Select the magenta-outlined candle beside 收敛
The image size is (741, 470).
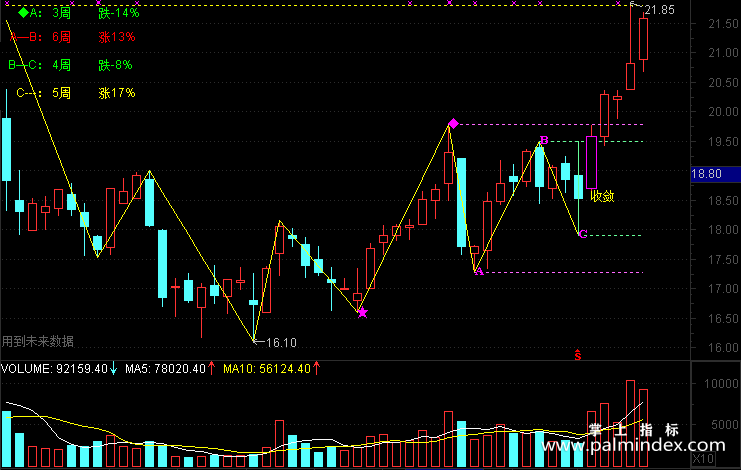(x=591, y=162)
